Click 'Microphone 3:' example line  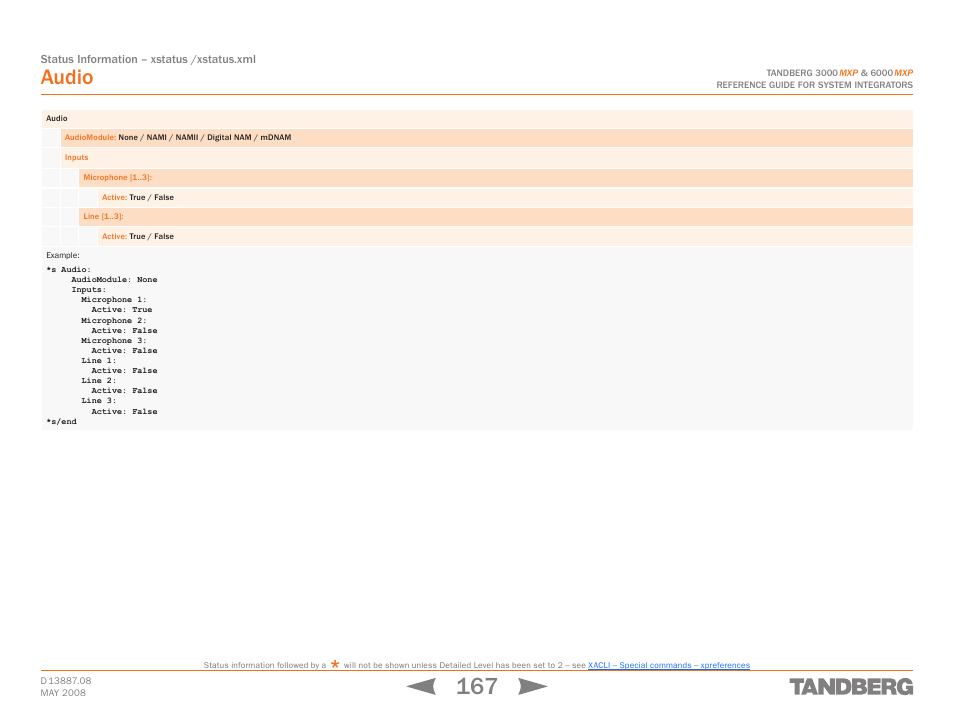pyautogui.click(x=114, y=341)
